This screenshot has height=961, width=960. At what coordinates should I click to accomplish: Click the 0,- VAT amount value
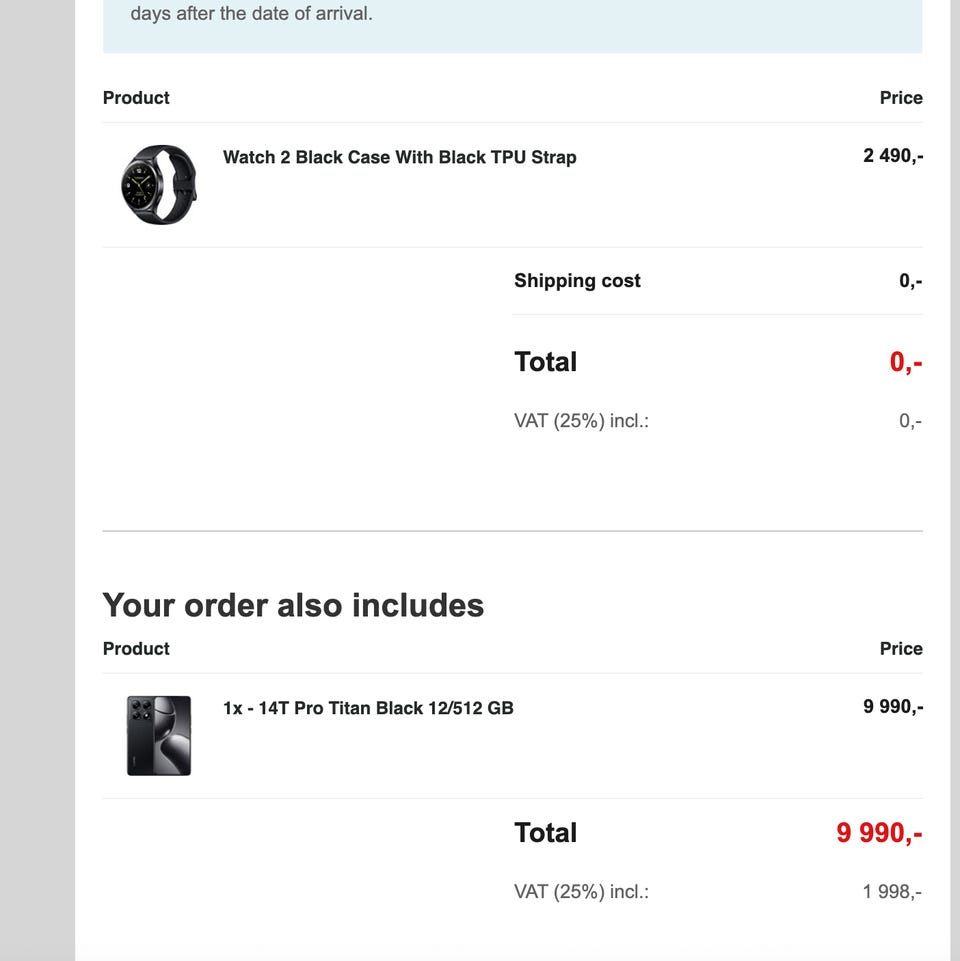[910, 421]
